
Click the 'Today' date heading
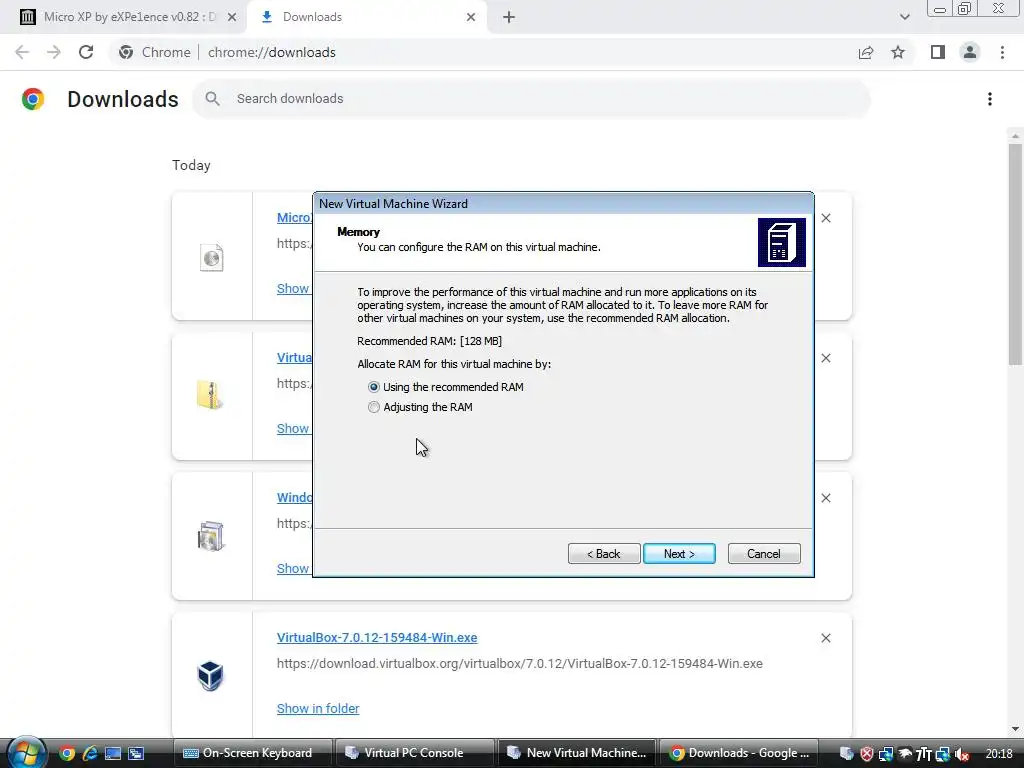click(x=191, y=165)
